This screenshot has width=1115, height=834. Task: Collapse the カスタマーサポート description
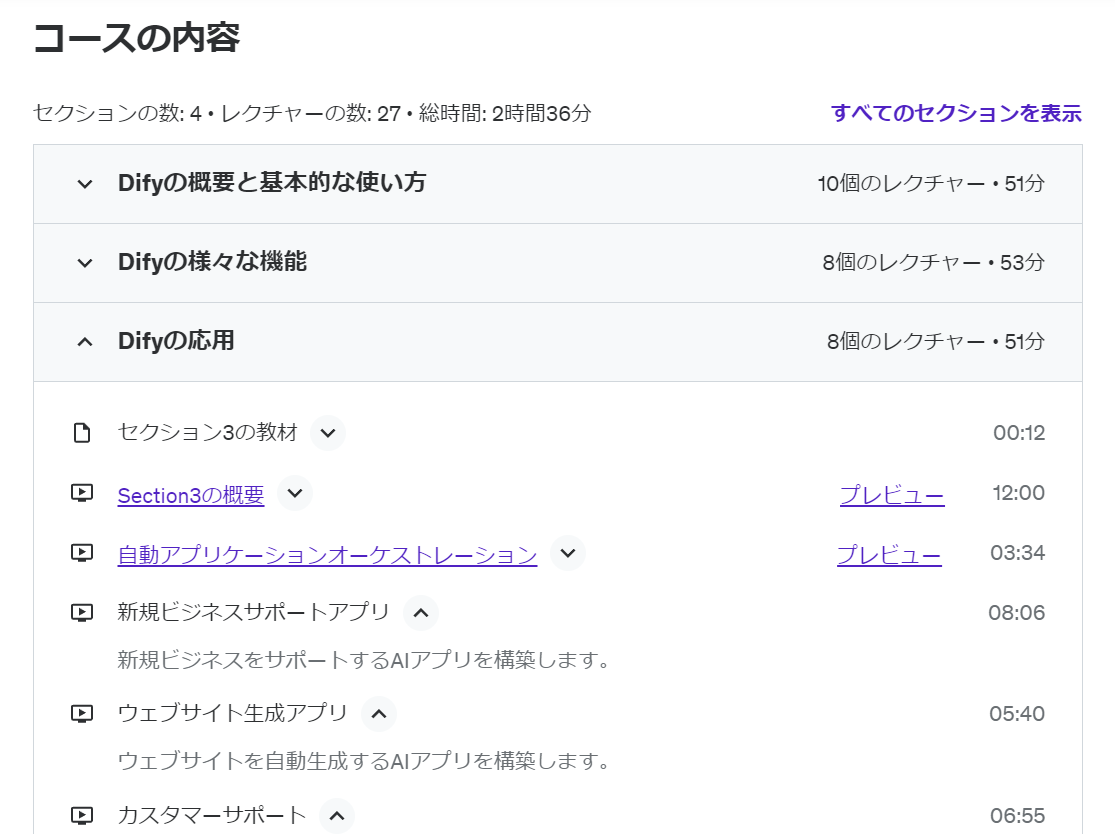pyautogui.click(x=338, y=816)
